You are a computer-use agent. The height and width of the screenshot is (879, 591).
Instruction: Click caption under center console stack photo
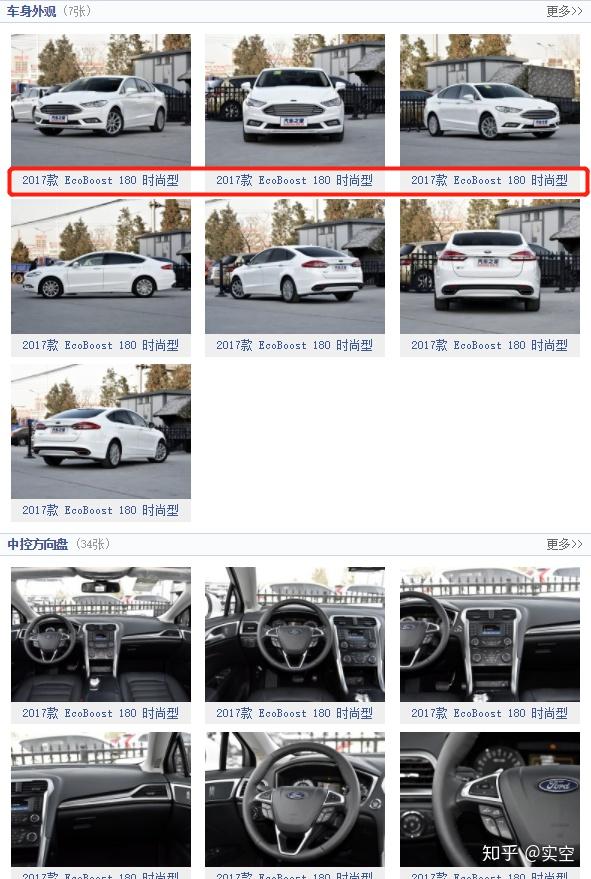pyautogui.click(x=490, y=713)
